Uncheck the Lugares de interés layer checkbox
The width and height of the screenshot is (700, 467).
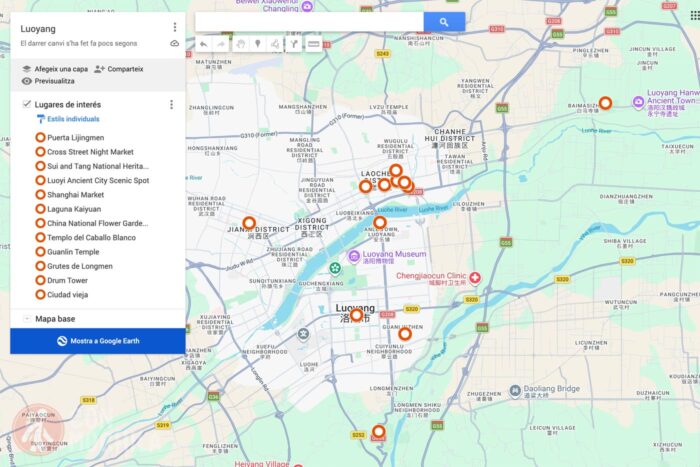click(27, 104)
